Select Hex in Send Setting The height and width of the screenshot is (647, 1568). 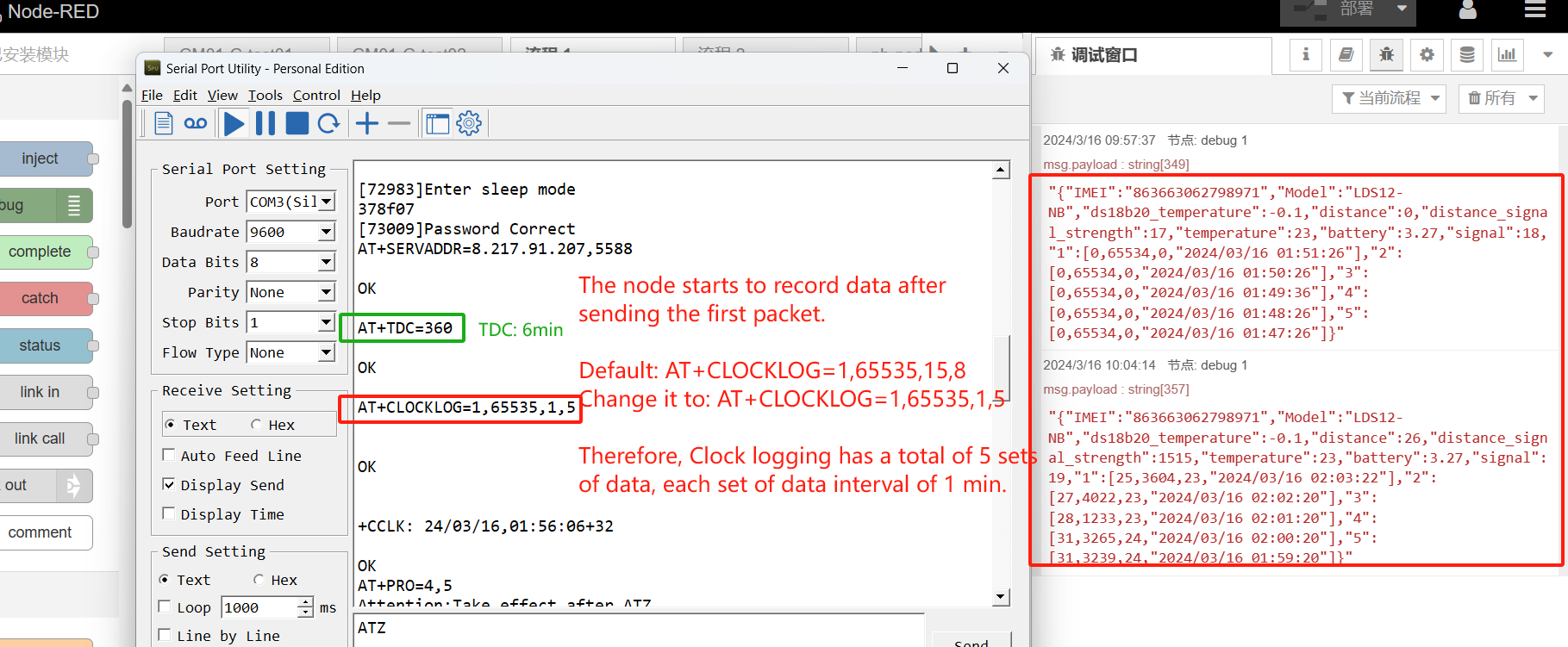(x=259, y=580)
